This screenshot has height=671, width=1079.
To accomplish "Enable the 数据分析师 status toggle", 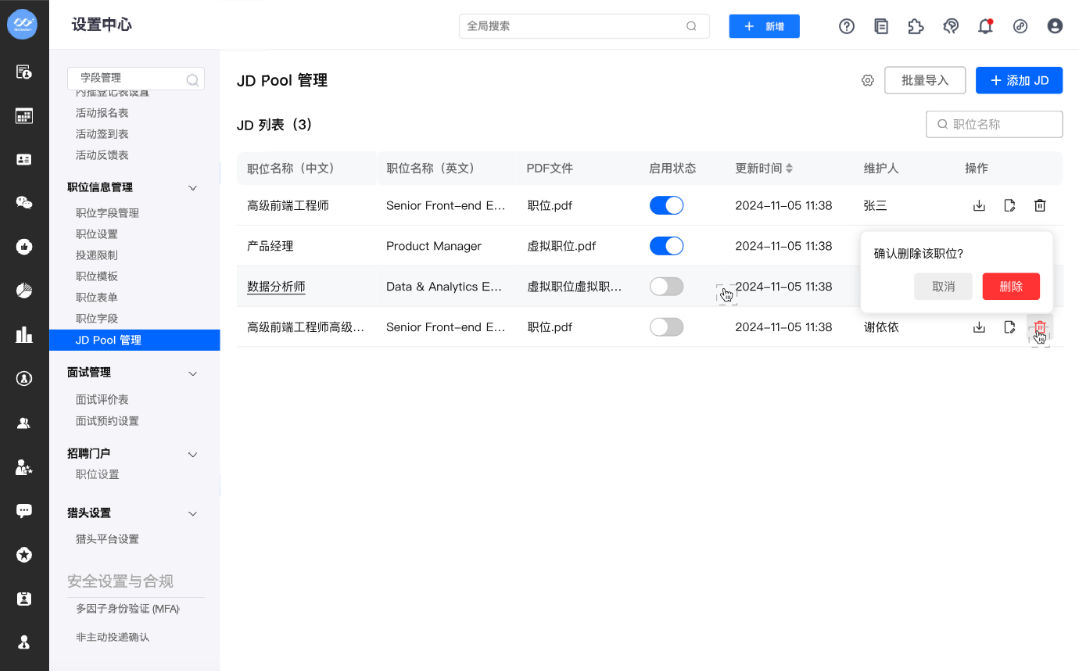I will (x=666, y=286).
